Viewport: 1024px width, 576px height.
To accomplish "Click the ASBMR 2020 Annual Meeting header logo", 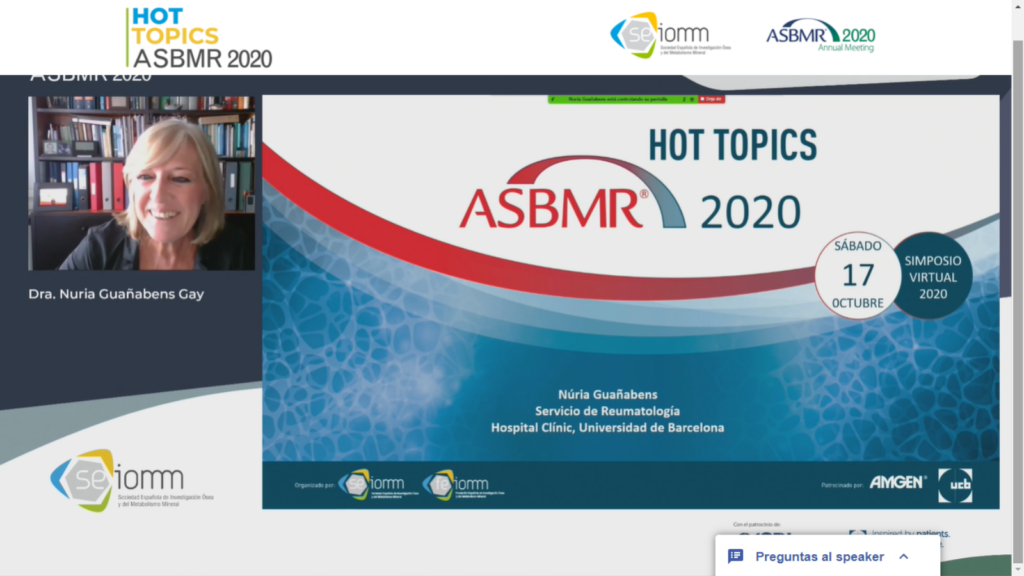I will click(820, 35).
